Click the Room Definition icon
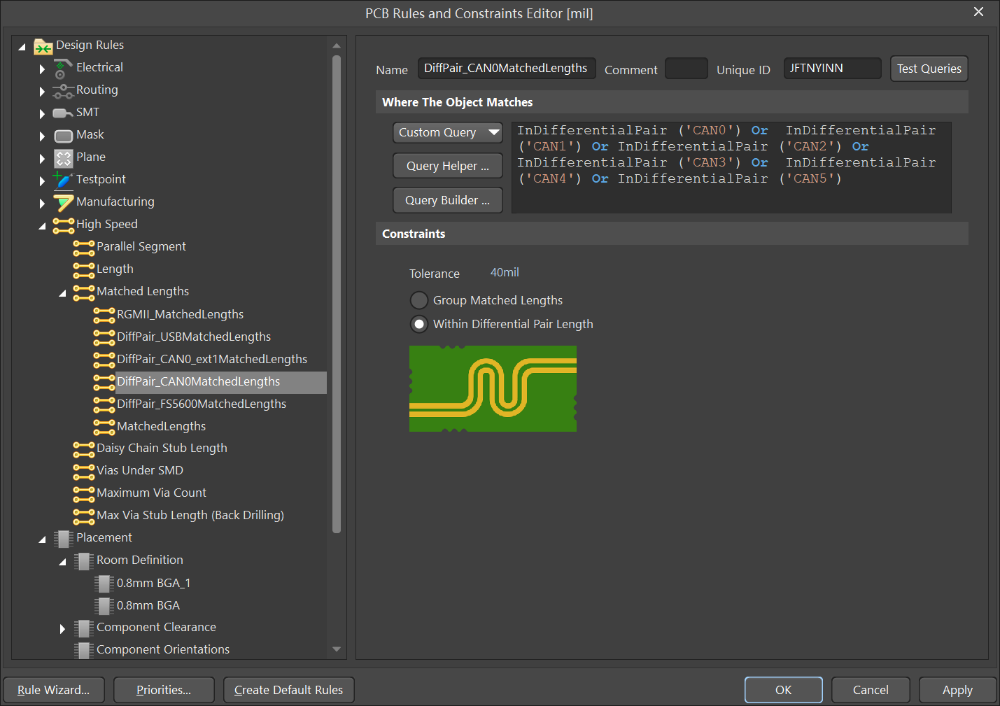Image resolution: width=1000 pixels, height=706 pixels. pyautogui.click(x=84, y=561)
